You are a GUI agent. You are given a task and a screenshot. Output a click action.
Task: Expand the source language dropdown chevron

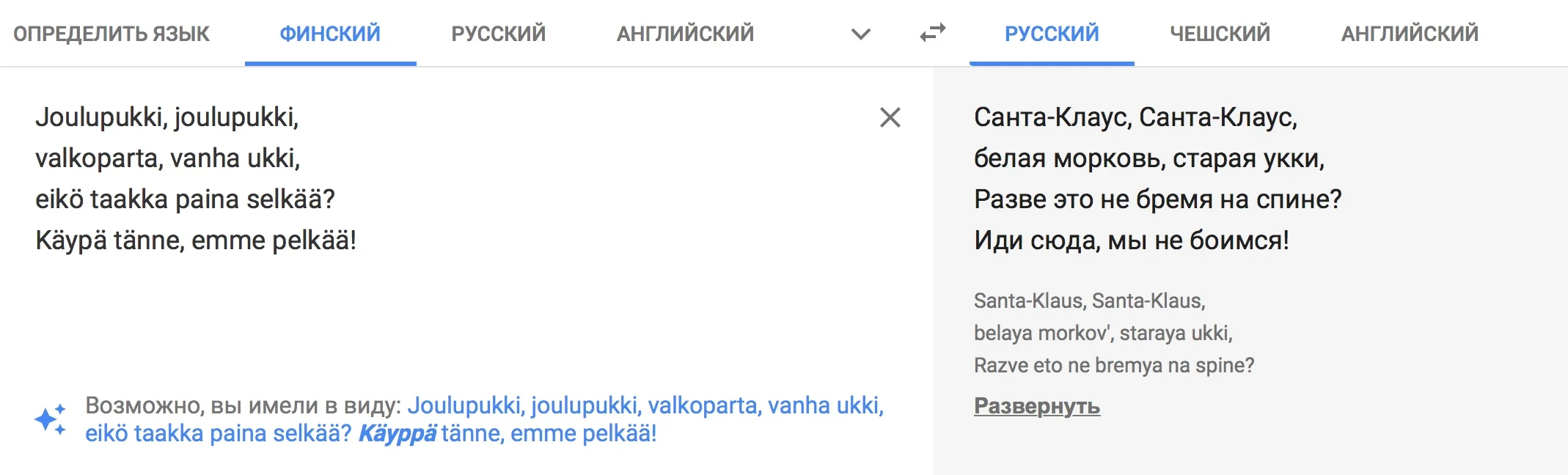(861, 34)
